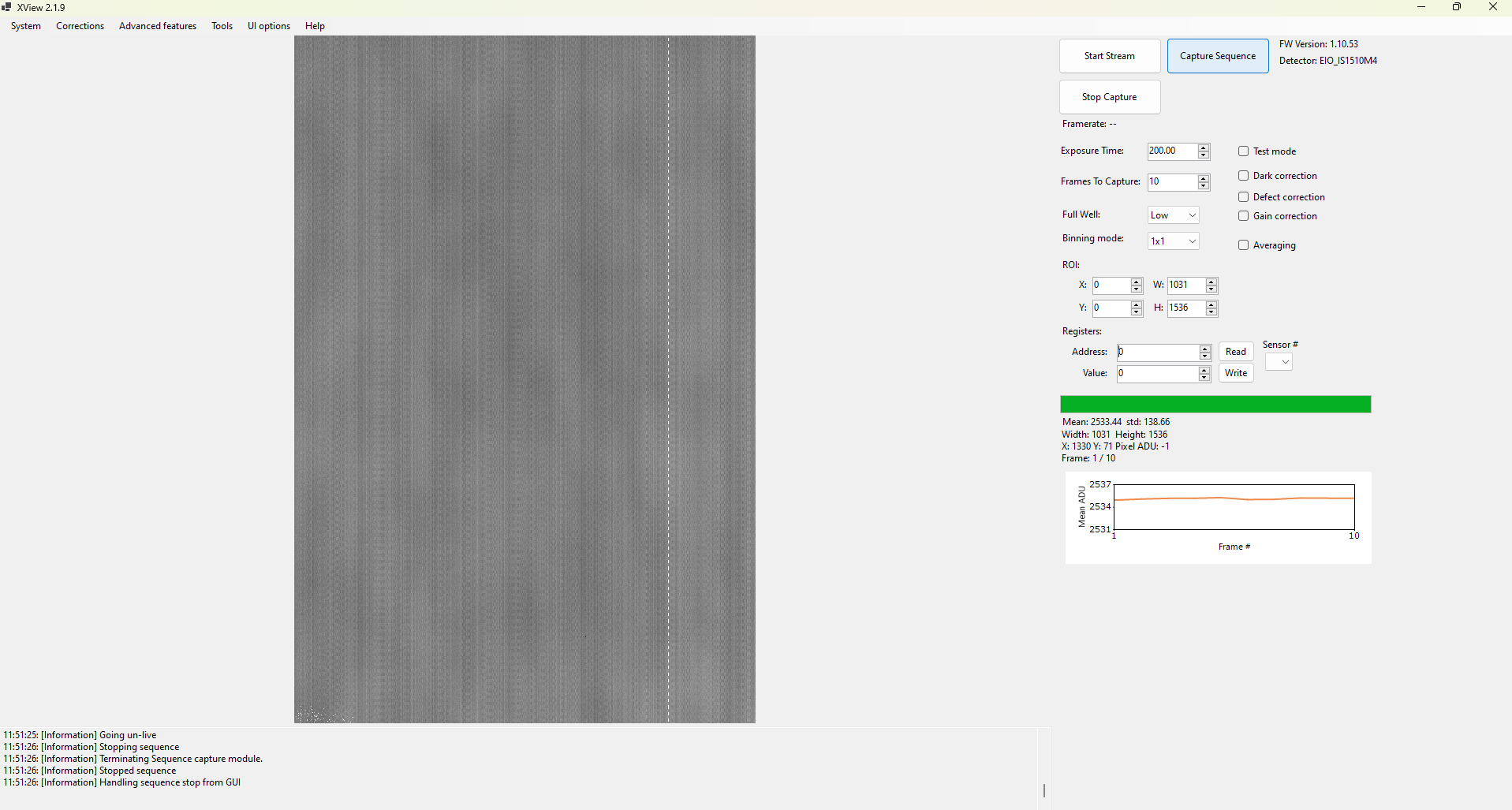
Task: Click the Frames To Capture field
Action: [x=1172, y=182]
